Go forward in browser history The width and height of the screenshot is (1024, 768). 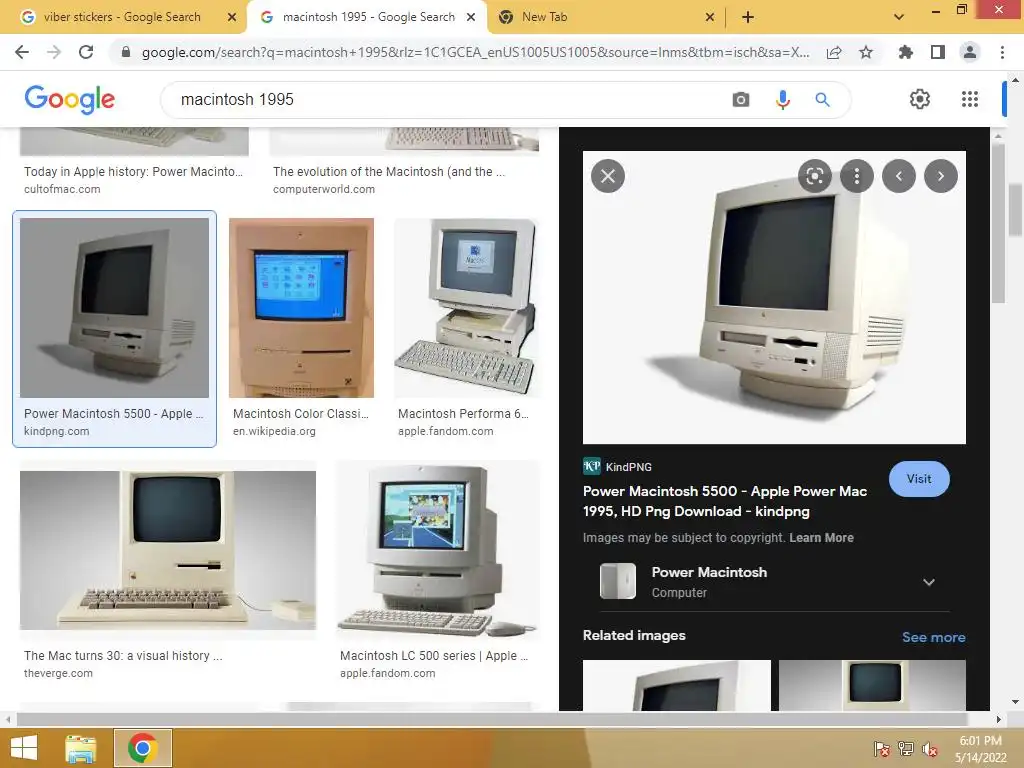(54, 52)
